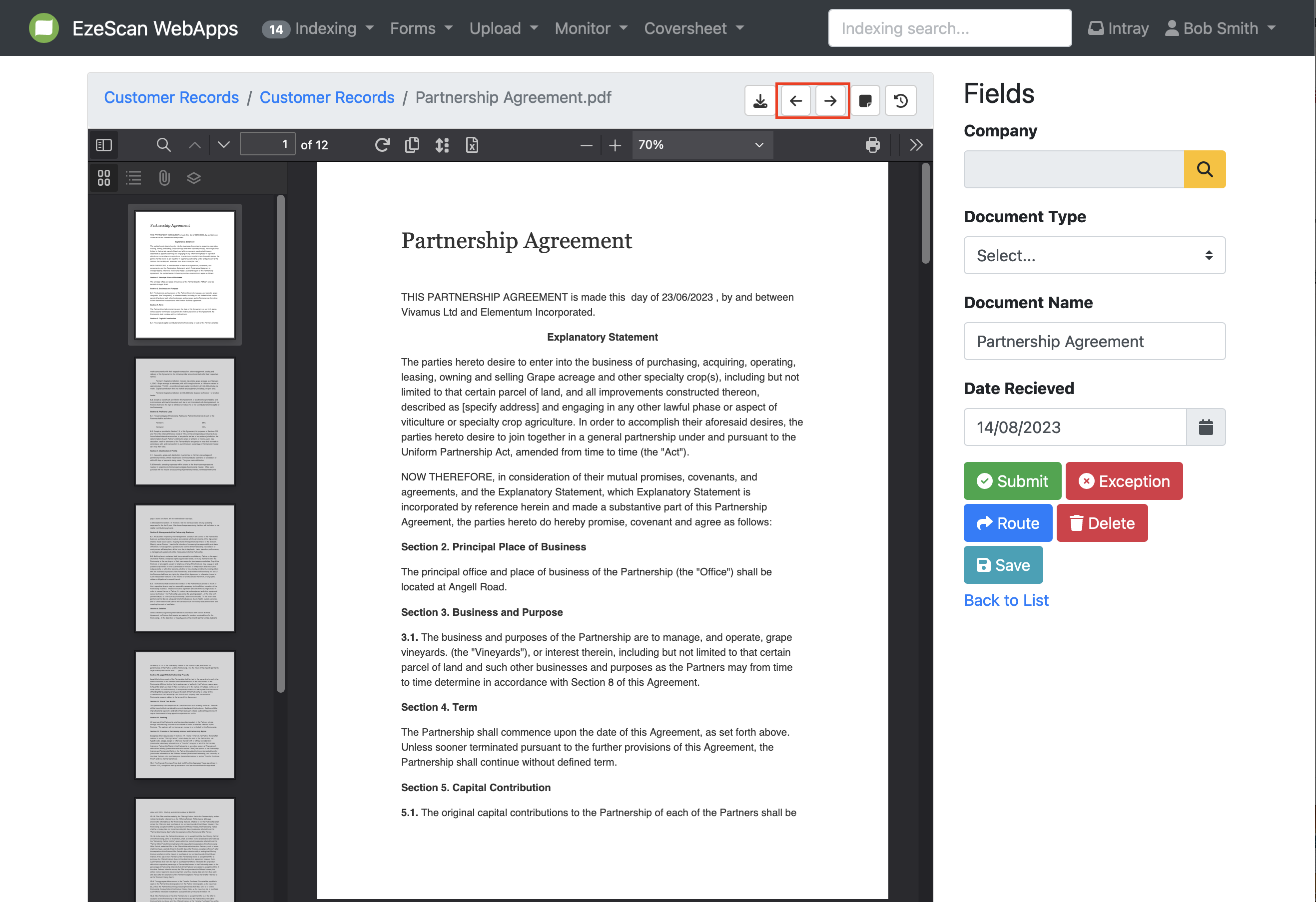
Task: Go to the next document arrow
Action: 830,101
